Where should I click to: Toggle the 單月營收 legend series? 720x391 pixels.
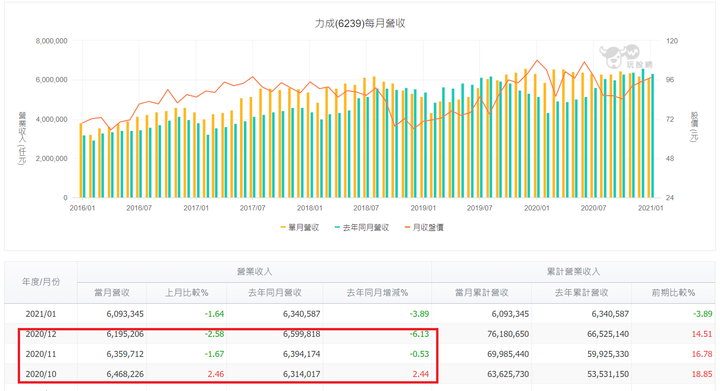pyautogui.click(x=300, y=228)
